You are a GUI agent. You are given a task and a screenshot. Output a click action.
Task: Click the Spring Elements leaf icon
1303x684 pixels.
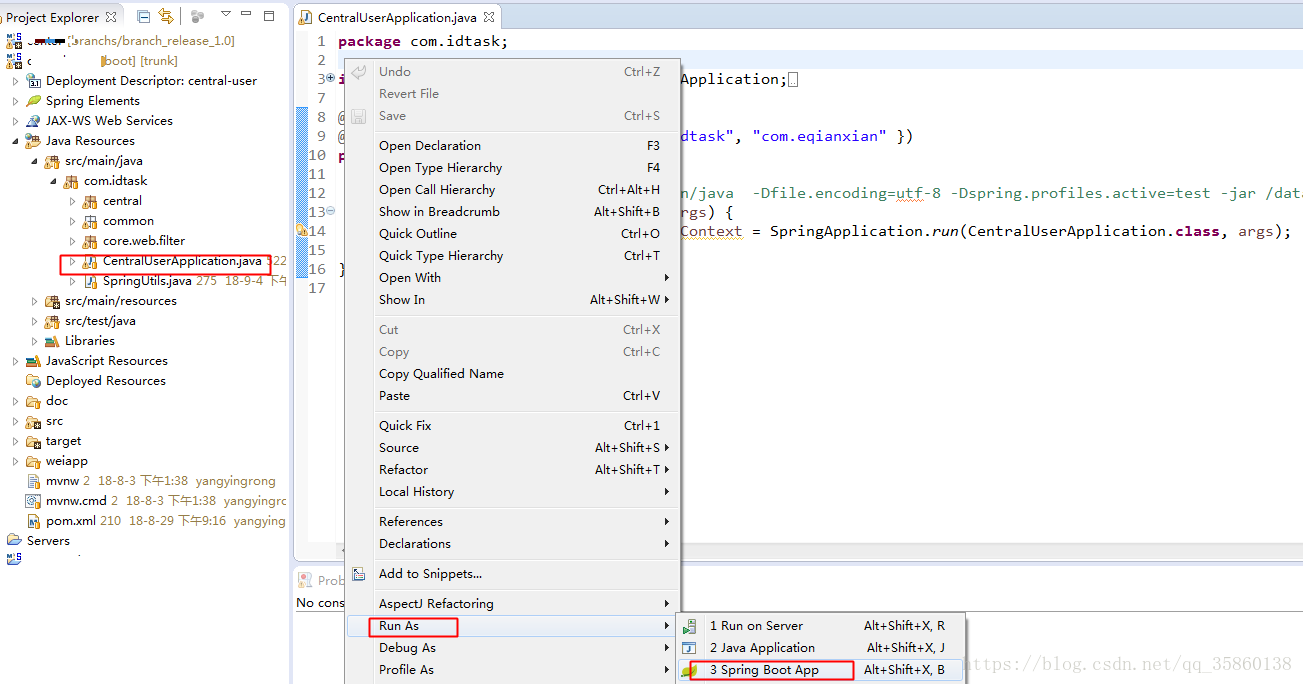coord(34,101)
